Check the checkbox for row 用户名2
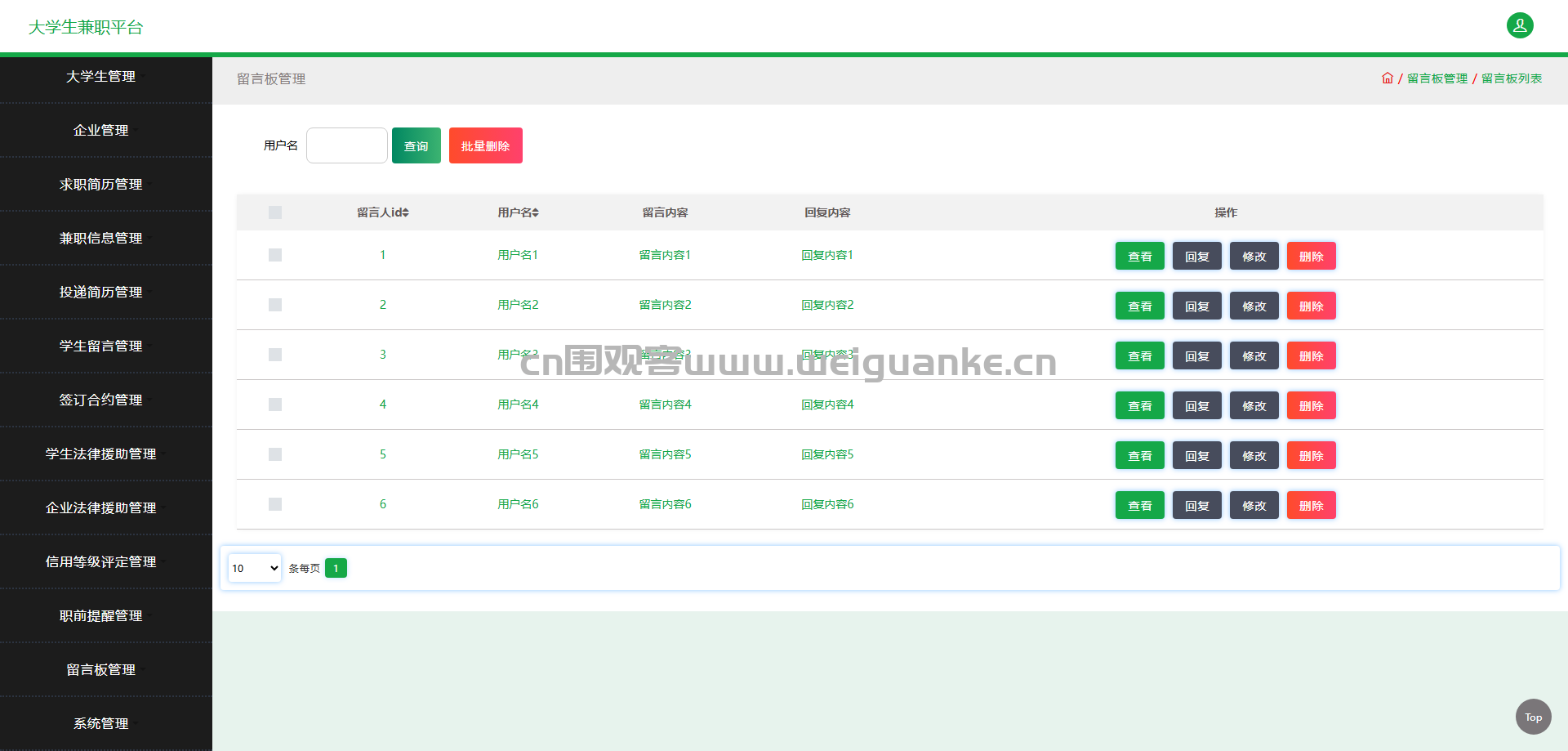The width and height of the screenshot is (1568, 751). pos(275,305)
